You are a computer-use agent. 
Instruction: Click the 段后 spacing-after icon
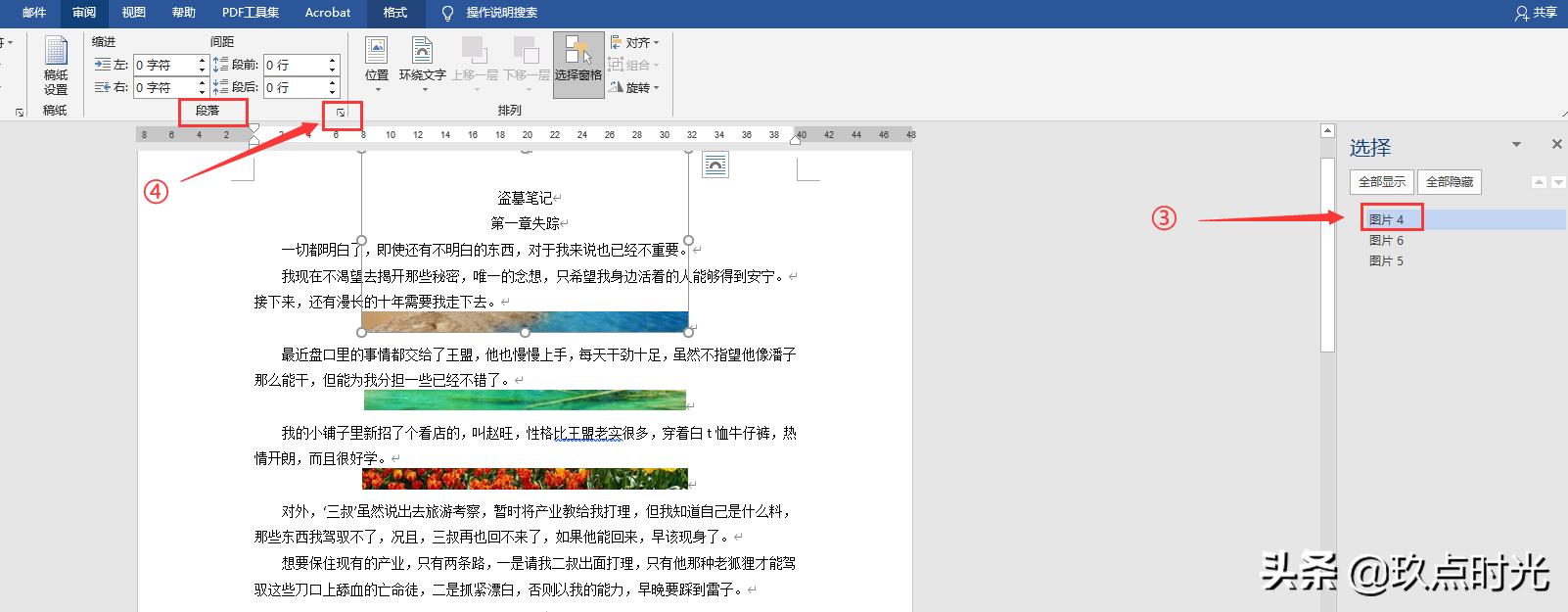221,87
